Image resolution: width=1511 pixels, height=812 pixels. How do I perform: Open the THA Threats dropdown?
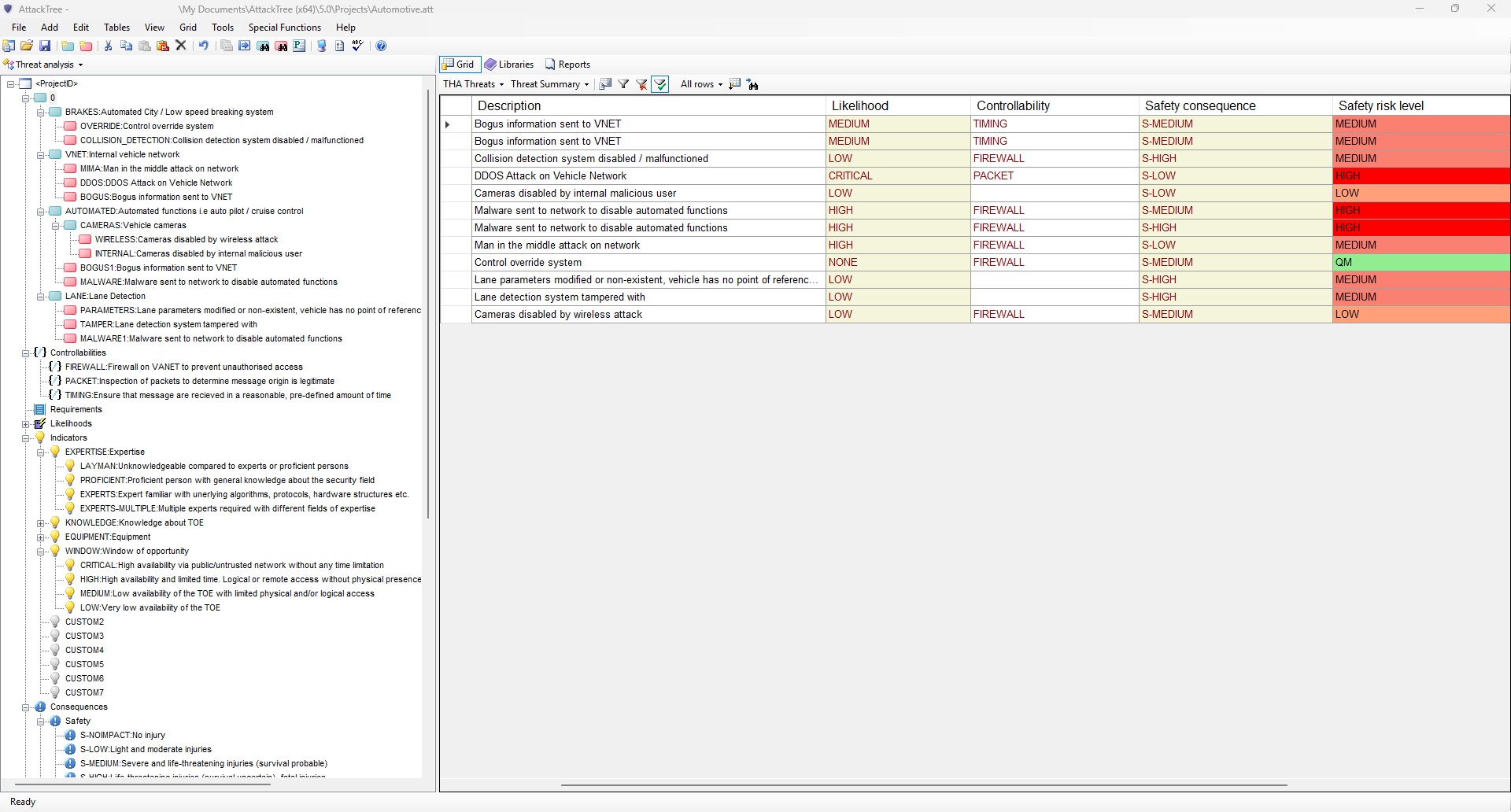point(473,84)
